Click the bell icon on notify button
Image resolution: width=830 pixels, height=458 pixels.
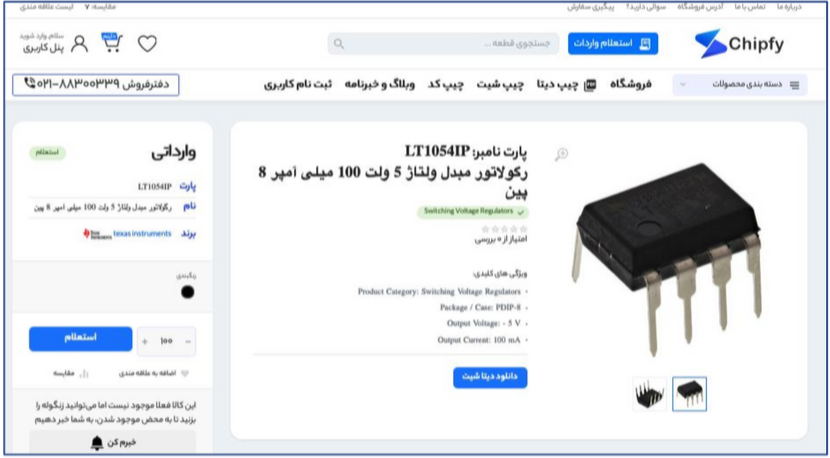click(x=97, y=443)
